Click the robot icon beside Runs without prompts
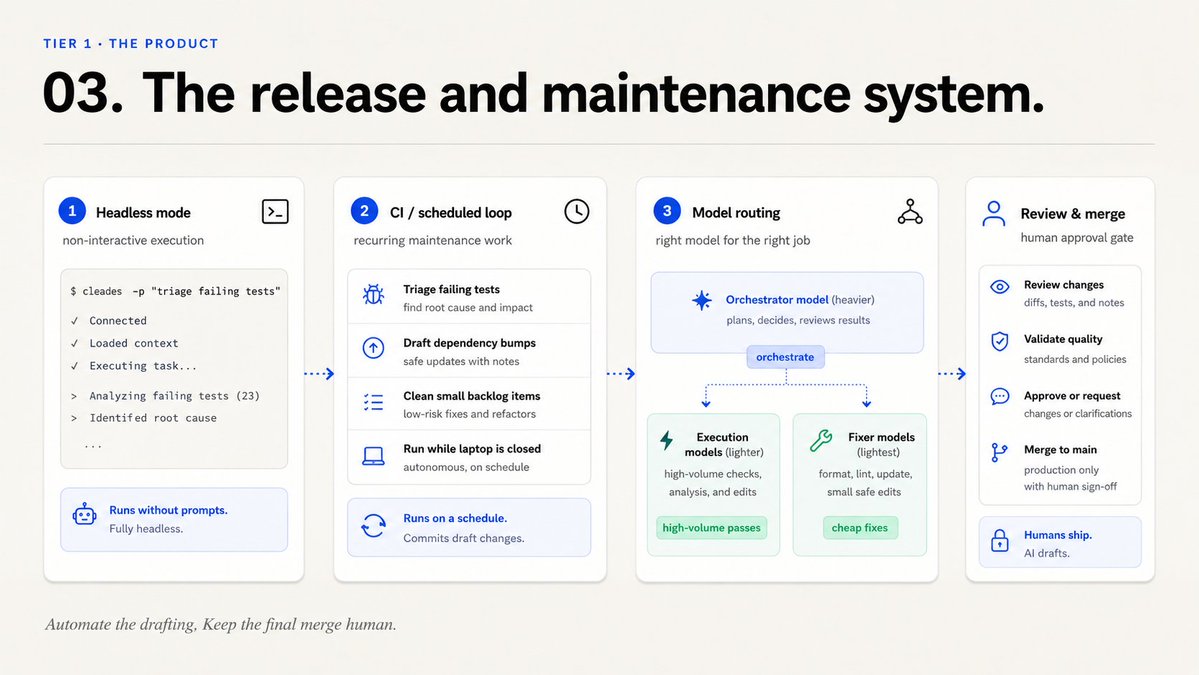 coord(84,515)
